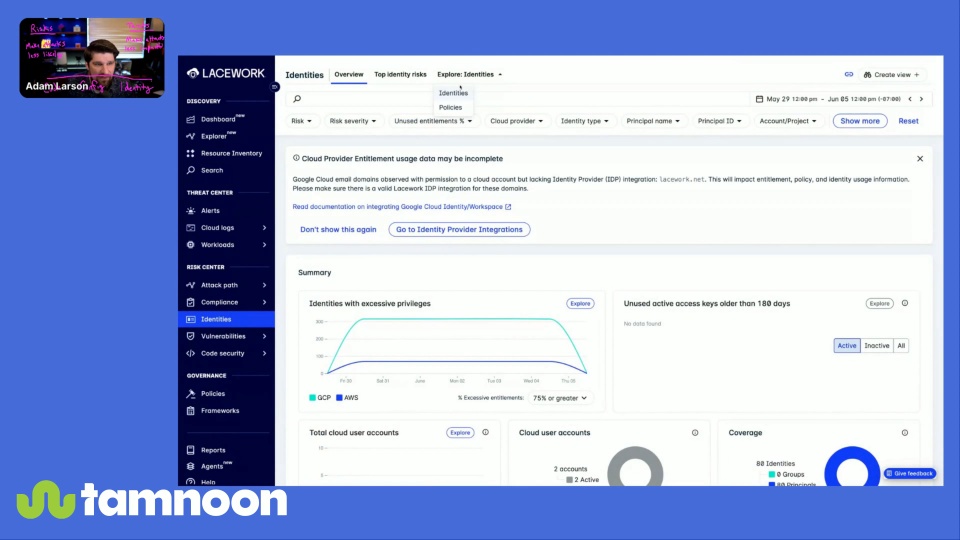Screen dimensions: 960x540
Task: Close the incomplete data warning banner
Action: [x=920, y=159]
